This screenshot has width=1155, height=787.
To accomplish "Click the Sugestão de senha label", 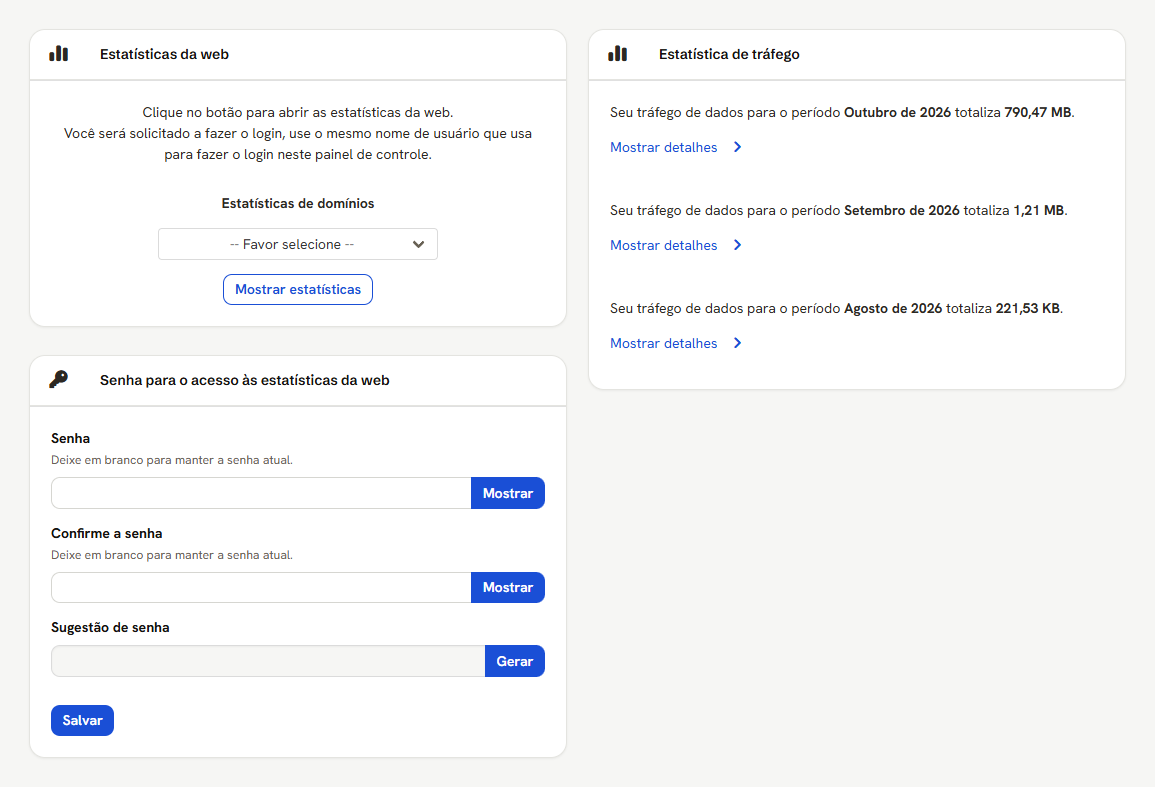I will [x=110, y=627].
